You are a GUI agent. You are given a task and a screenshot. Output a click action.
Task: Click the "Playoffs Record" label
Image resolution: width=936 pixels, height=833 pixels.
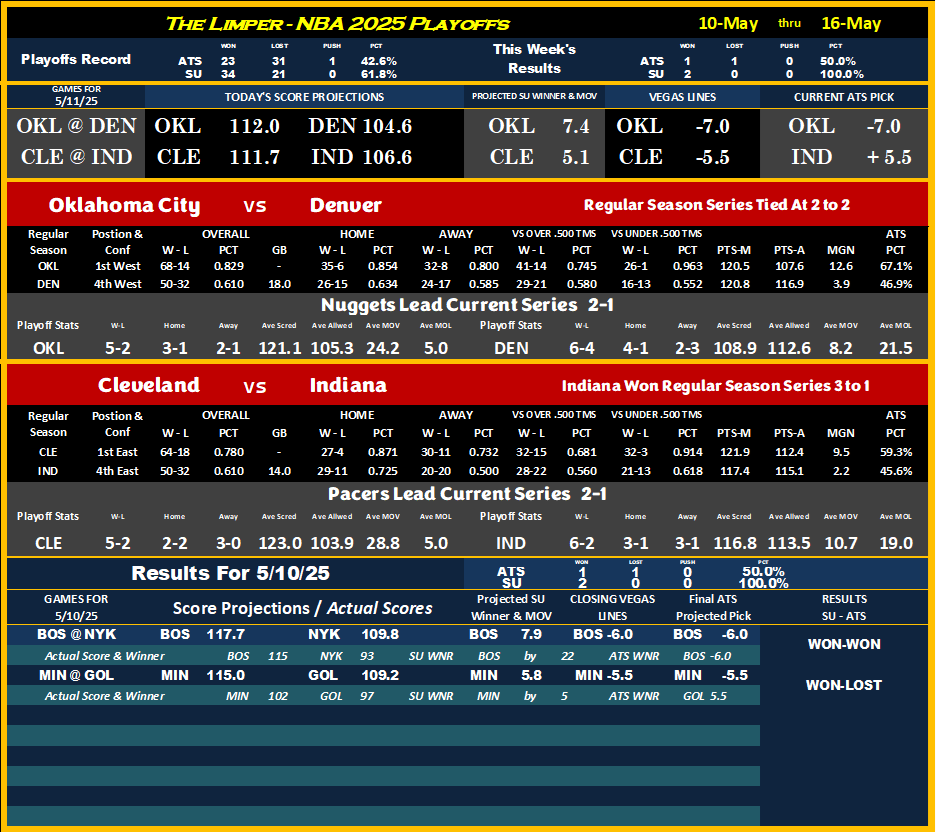76,59
